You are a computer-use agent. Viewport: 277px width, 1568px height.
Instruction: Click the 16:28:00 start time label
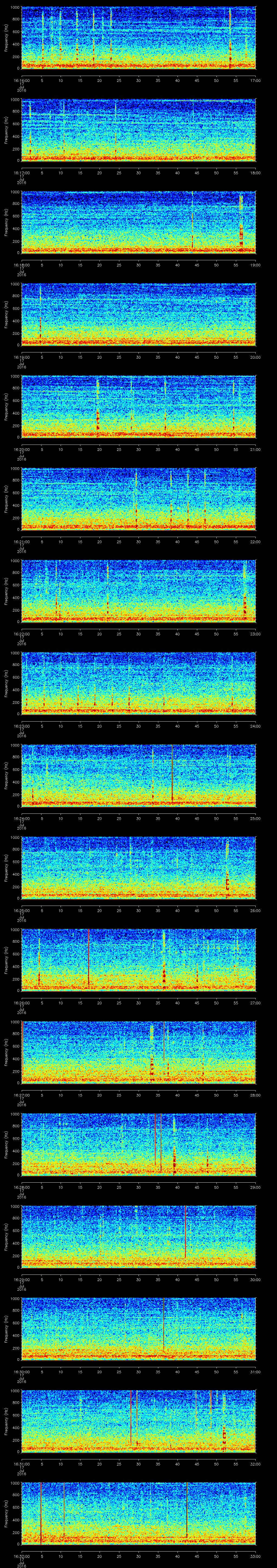tap(21, 1187)
